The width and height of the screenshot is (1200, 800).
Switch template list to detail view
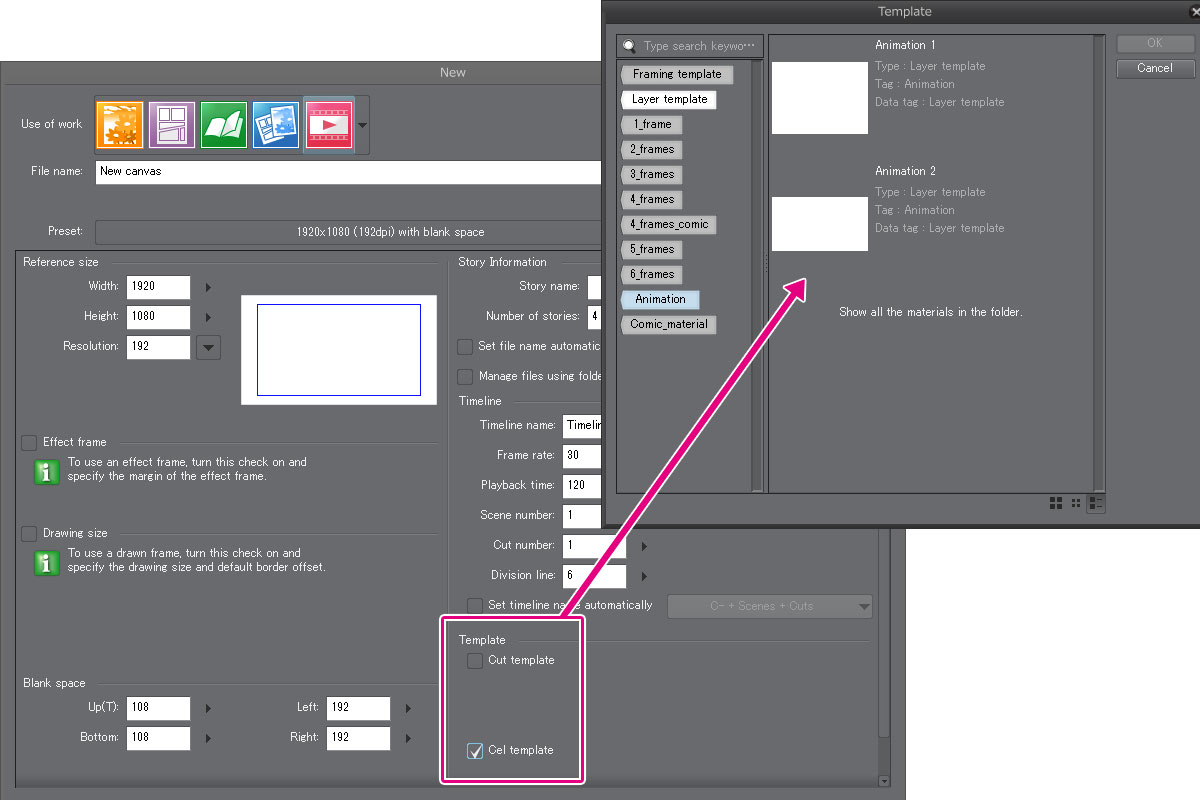(1096, 503)
